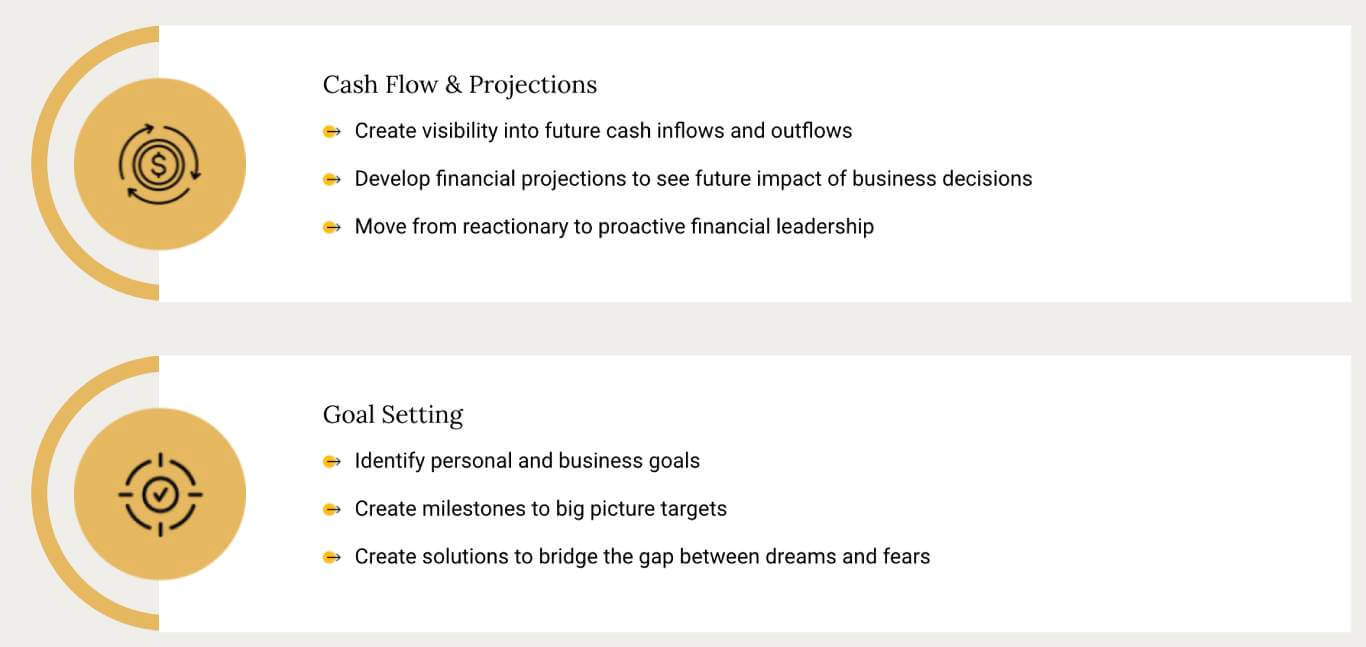Click 'Identify personal and business goals' text
The image size is (1366, 647).
pos(527,461)
